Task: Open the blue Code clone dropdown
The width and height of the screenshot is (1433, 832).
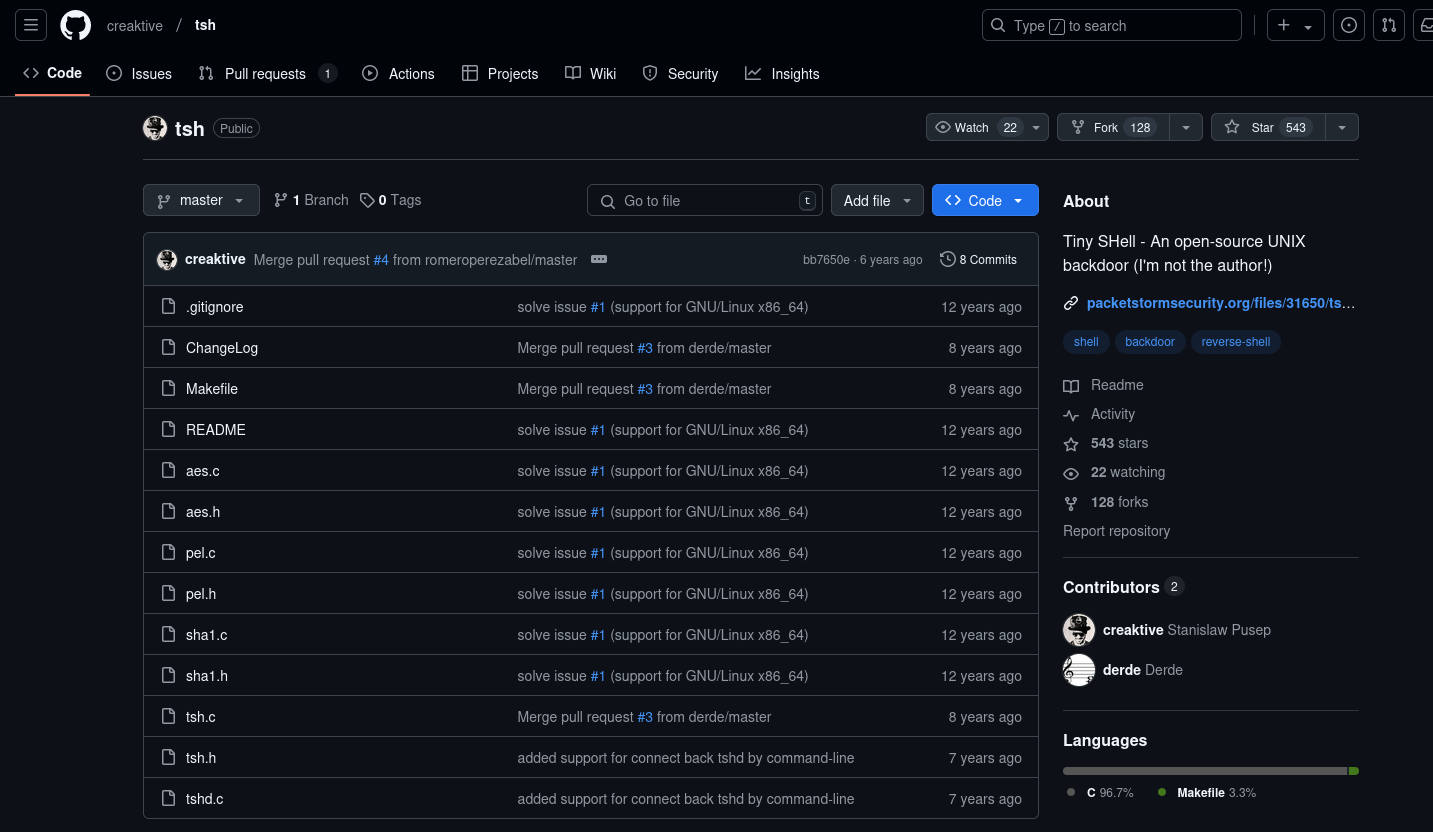Action: (x=985, y=201)
